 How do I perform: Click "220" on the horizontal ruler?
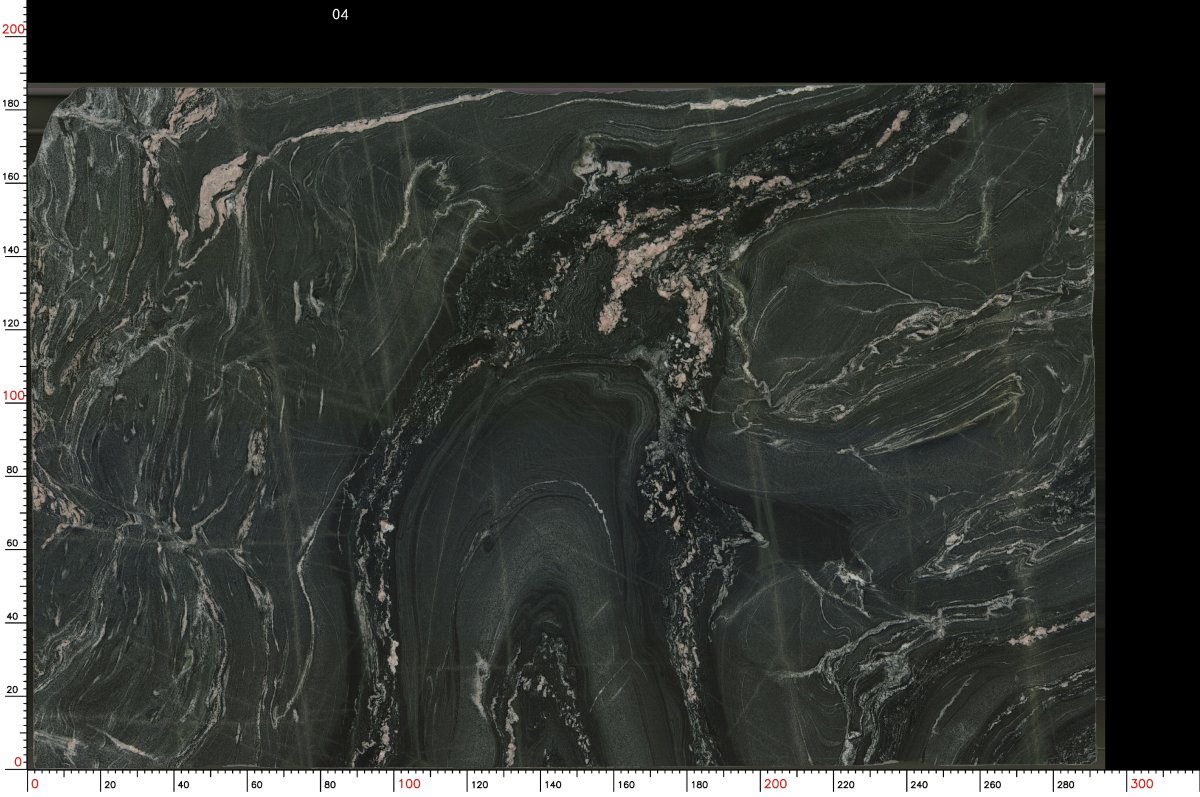coord(846,785)
